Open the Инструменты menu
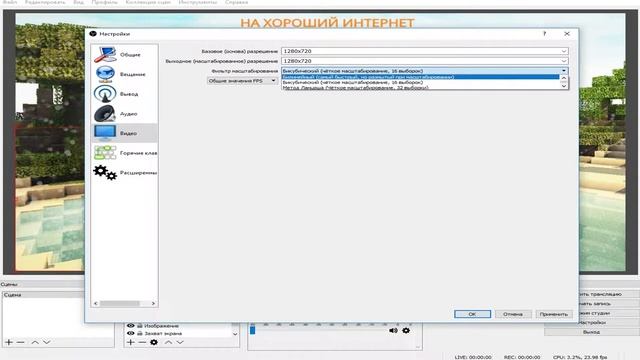640x360 pixels. coord(198,2)
